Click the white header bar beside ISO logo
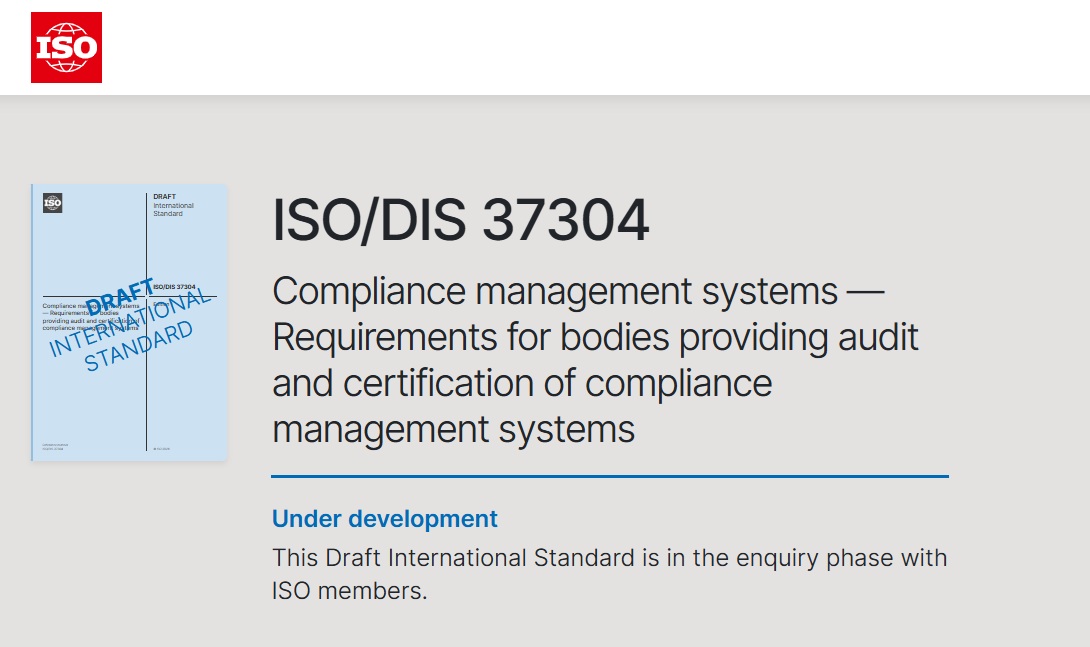This screenshot has height=647, width=1090. point(600,47)
